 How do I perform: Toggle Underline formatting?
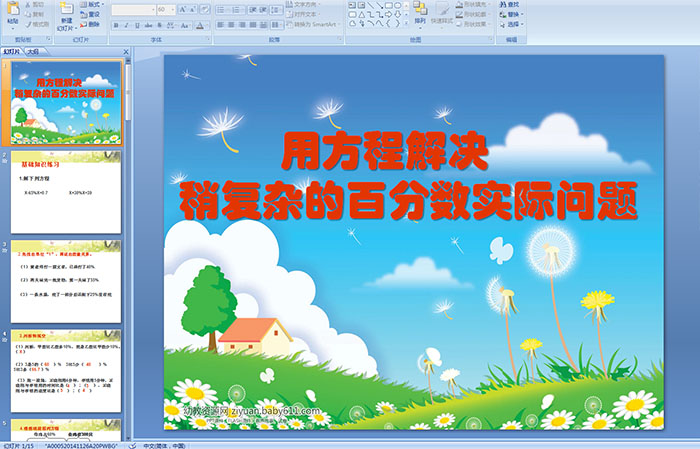137,25
